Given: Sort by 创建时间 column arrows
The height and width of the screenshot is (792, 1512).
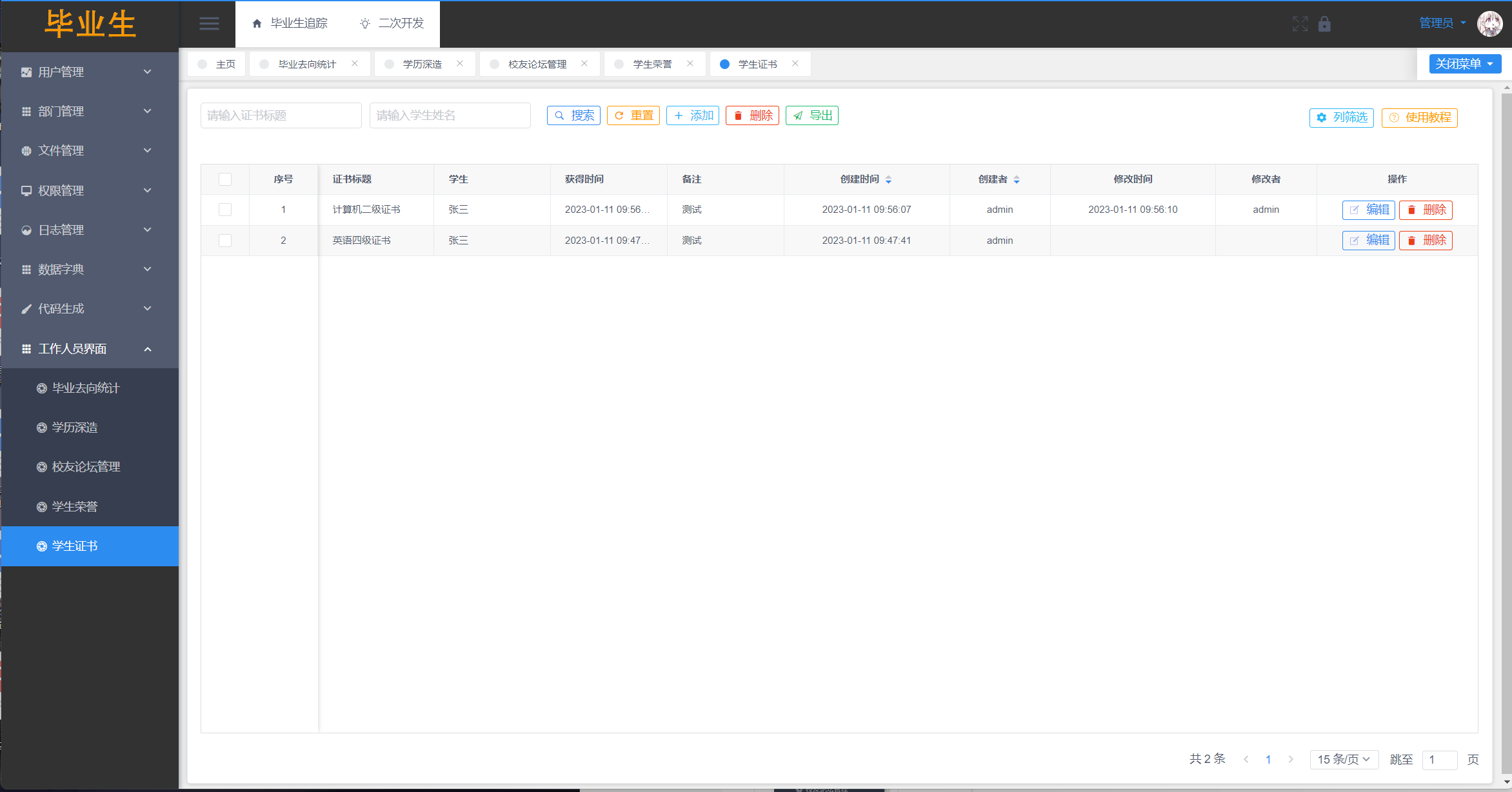Looking at the screenshot, I should (x=888, y=179).
